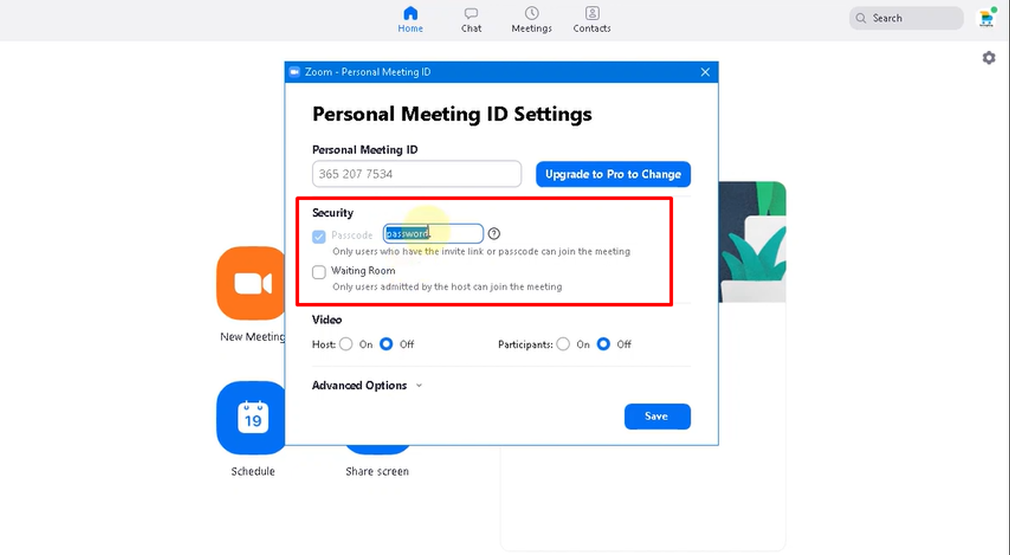
Task: Click the Zoom logo in dialog title bar
Action: [294, 73]
